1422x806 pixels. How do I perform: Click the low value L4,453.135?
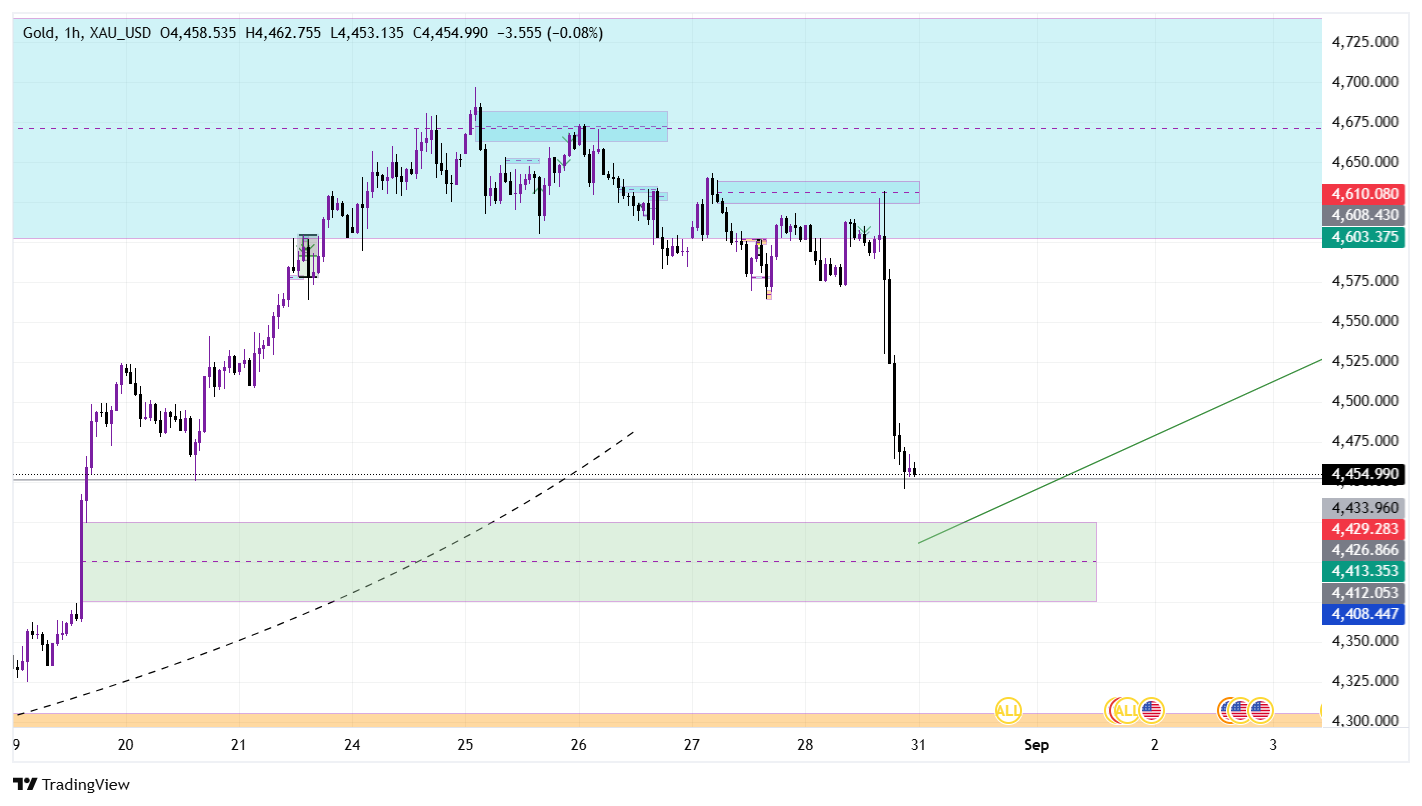[x=365, y=33]
